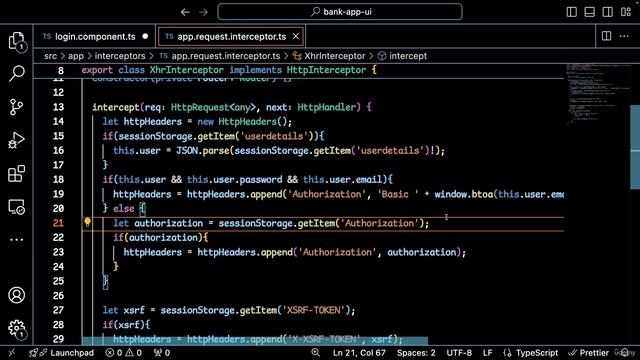
Task: Click if(xsrf){ on line 28
Action: 127,325
